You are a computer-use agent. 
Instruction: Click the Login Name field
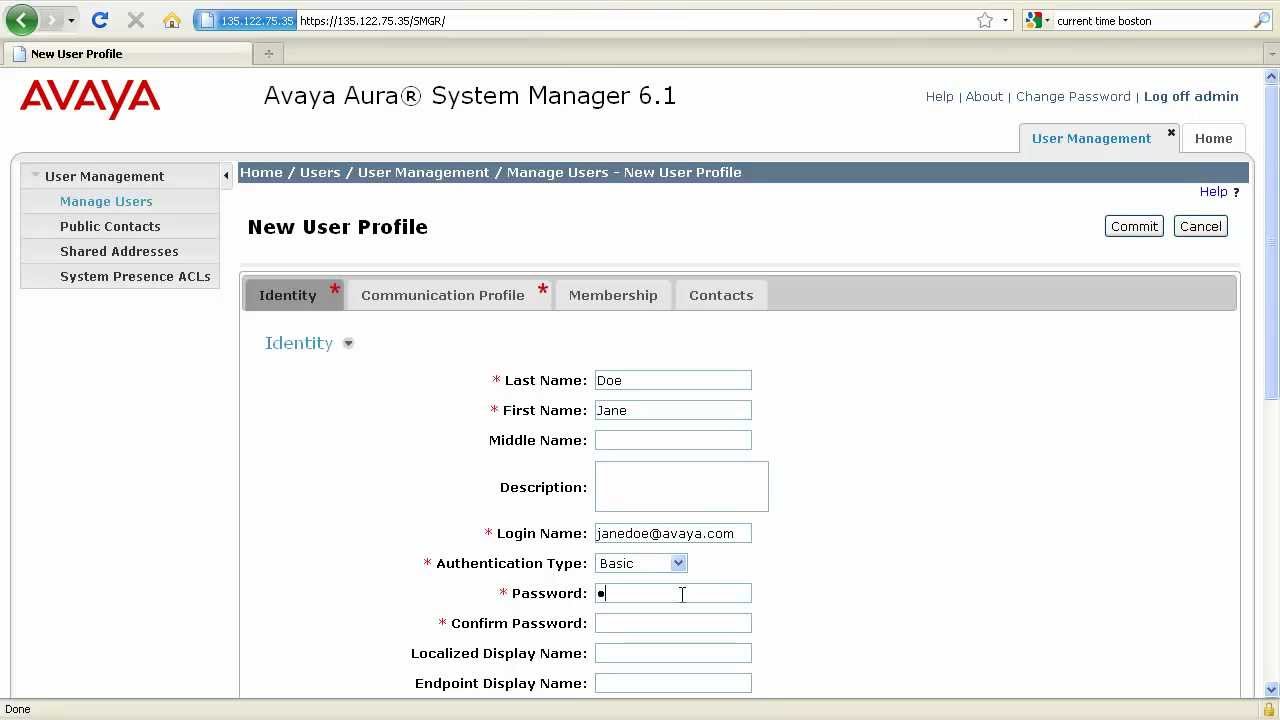pyautogui.click(x=673, y=533)
